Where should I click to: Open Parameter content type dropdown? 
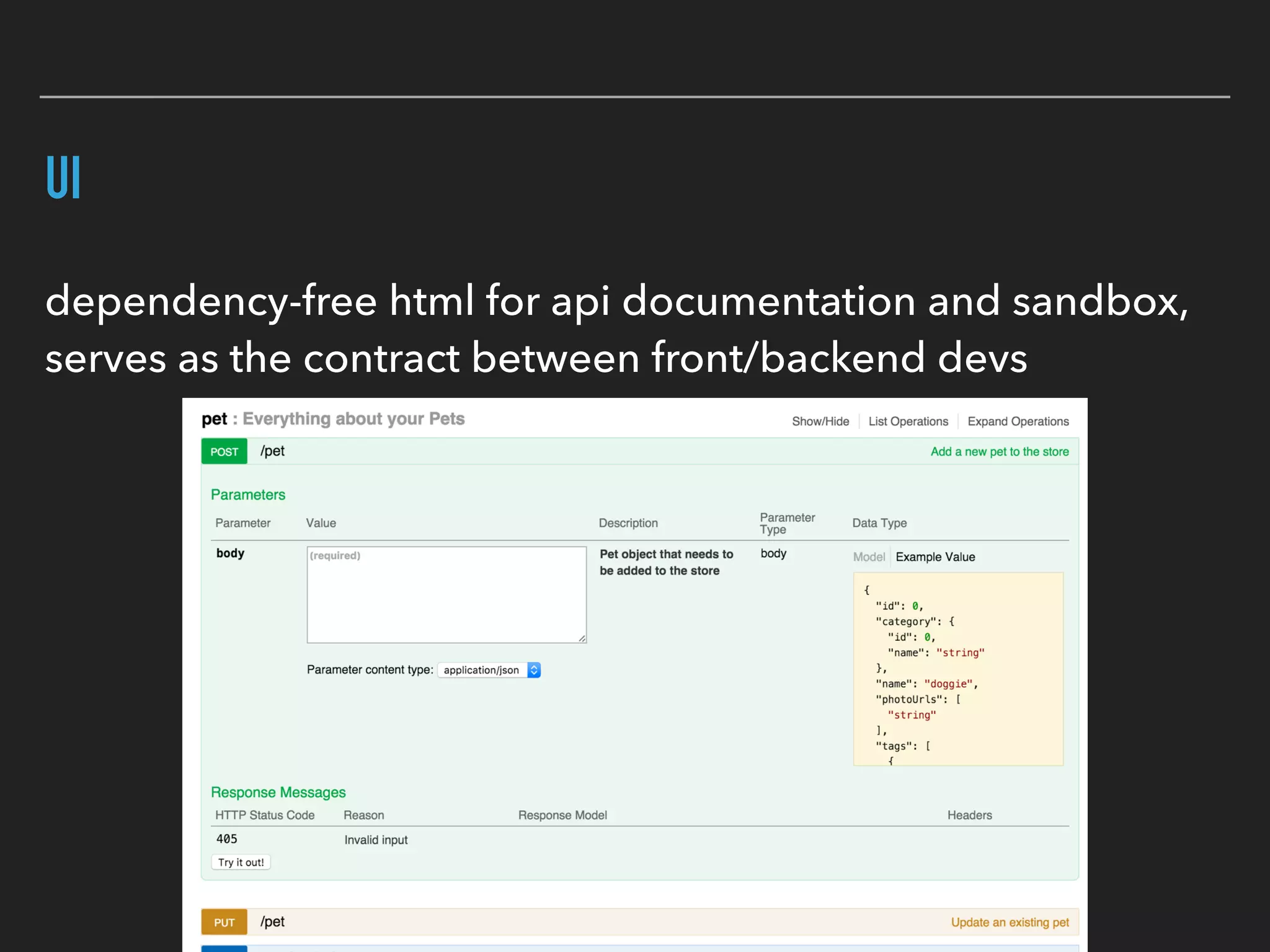point(489,670)
